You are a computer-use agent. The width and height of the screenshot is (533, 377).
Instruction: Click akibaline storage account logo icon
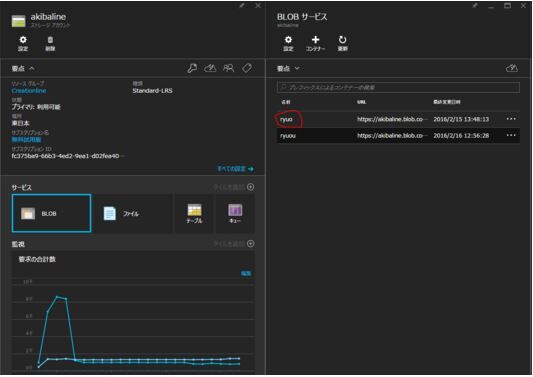pos(18,21)
